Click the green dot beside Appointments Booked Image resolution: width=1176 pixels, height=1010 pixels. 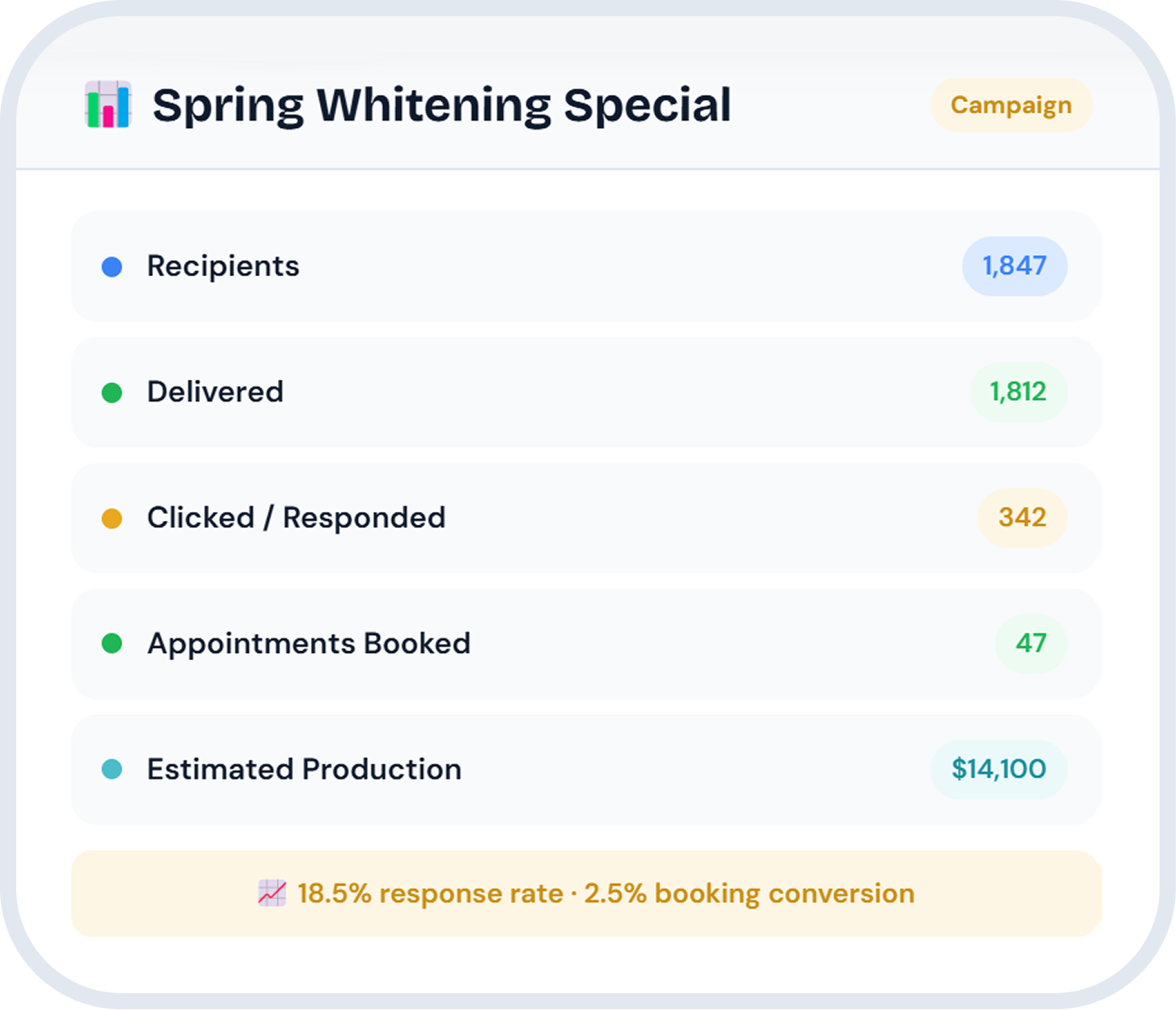click(112, 644)
